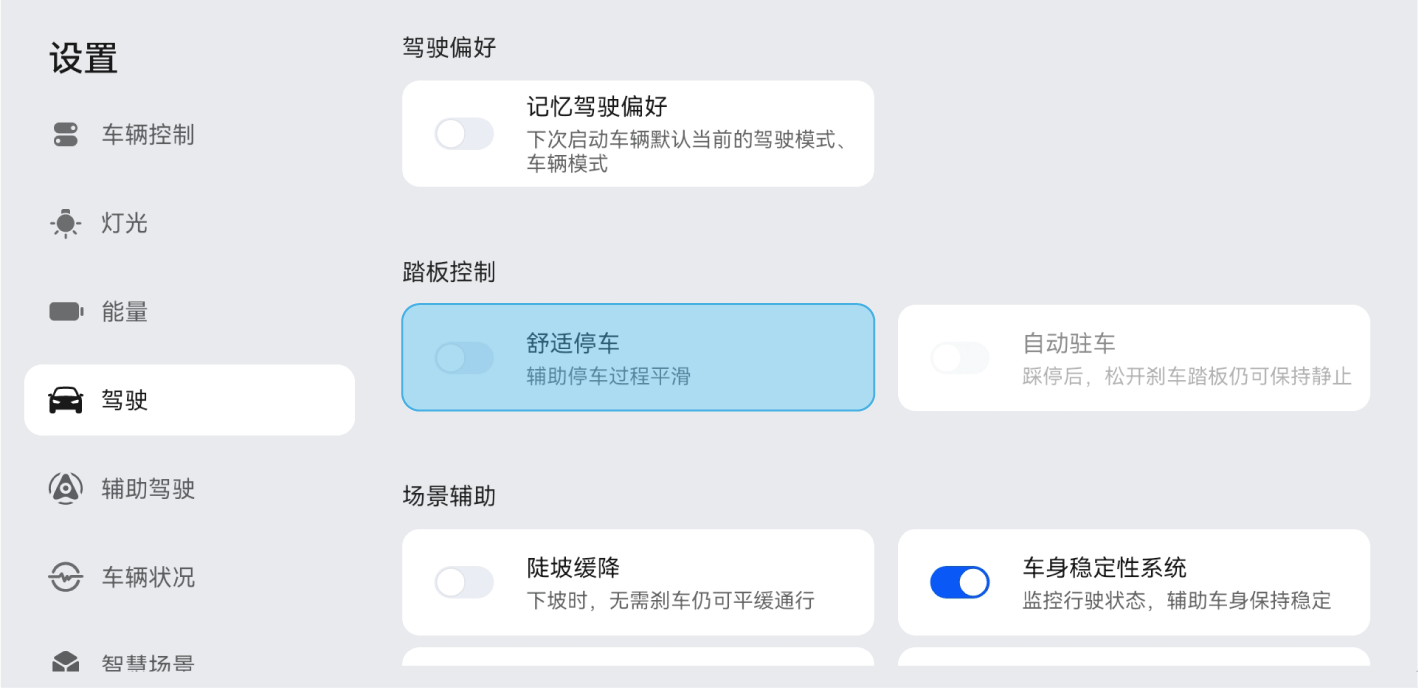
Task: Select 辅助驾驶 in the sidebar
Action: point(148,489)
